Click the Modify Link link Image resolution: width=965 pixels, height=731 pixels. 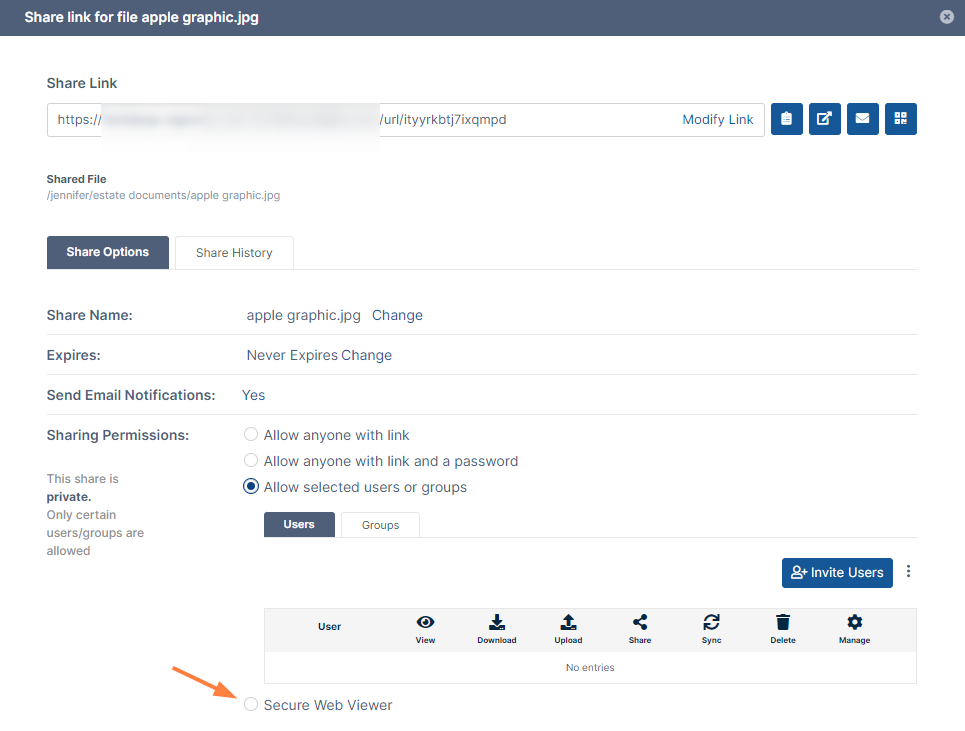point(717,119)
